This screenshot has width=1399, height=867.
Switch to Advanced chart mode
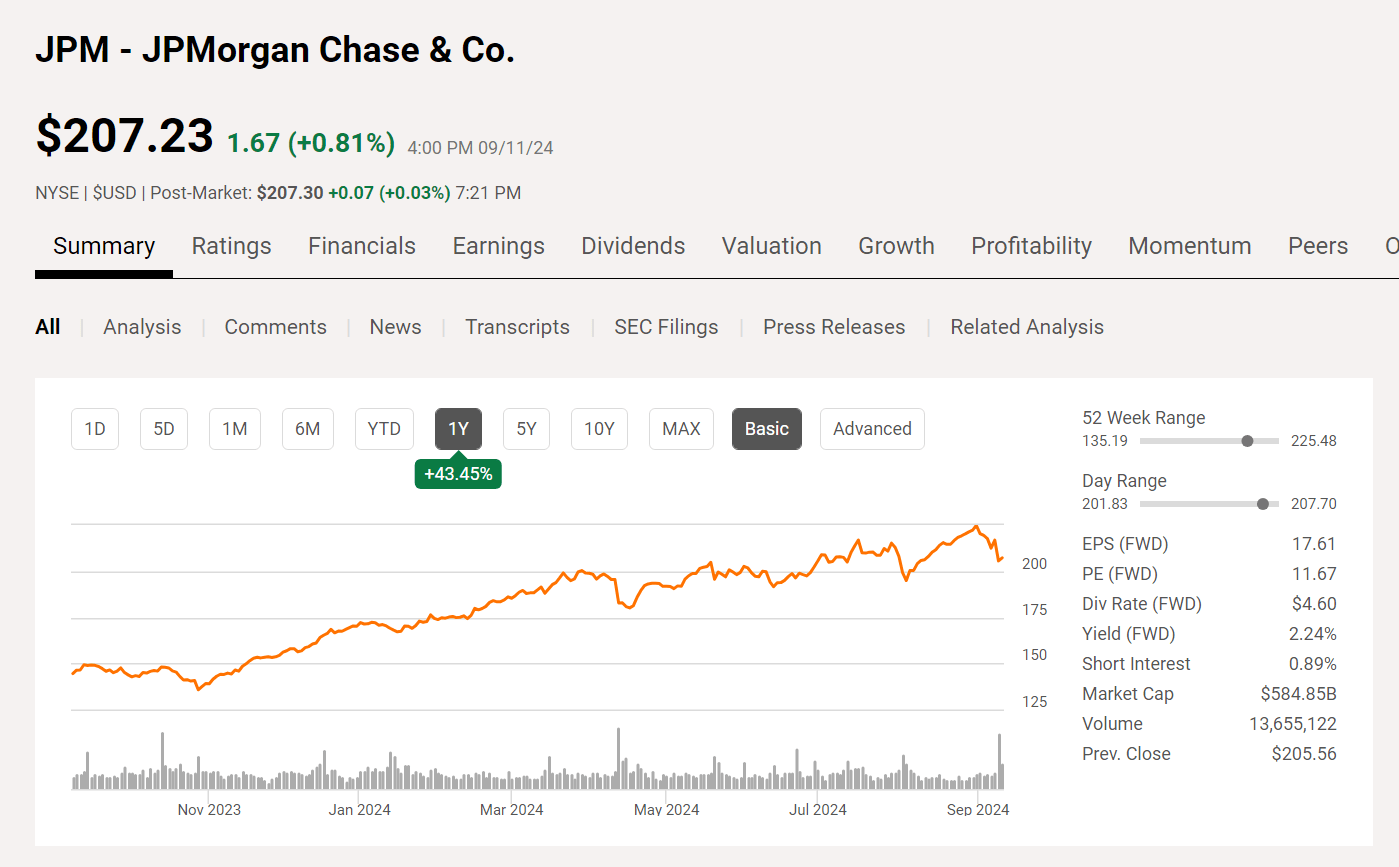(872, 429)
